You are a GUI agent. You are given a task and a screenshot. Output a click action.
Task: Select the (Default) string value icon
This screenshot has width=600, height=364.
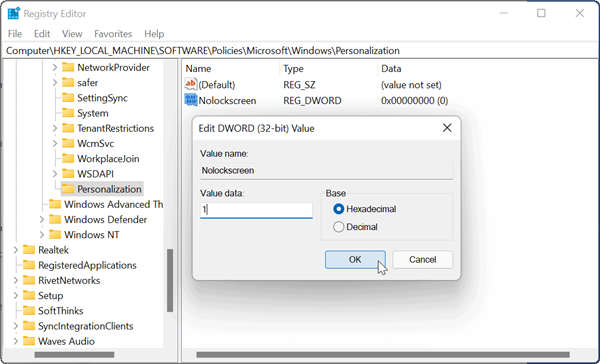point(191,84)
